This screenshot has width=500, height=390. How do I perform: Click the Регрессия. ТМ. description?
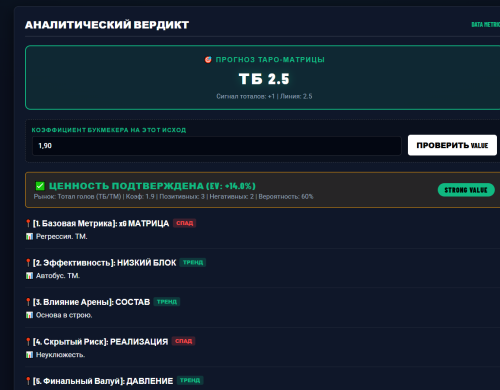(62, 237)
